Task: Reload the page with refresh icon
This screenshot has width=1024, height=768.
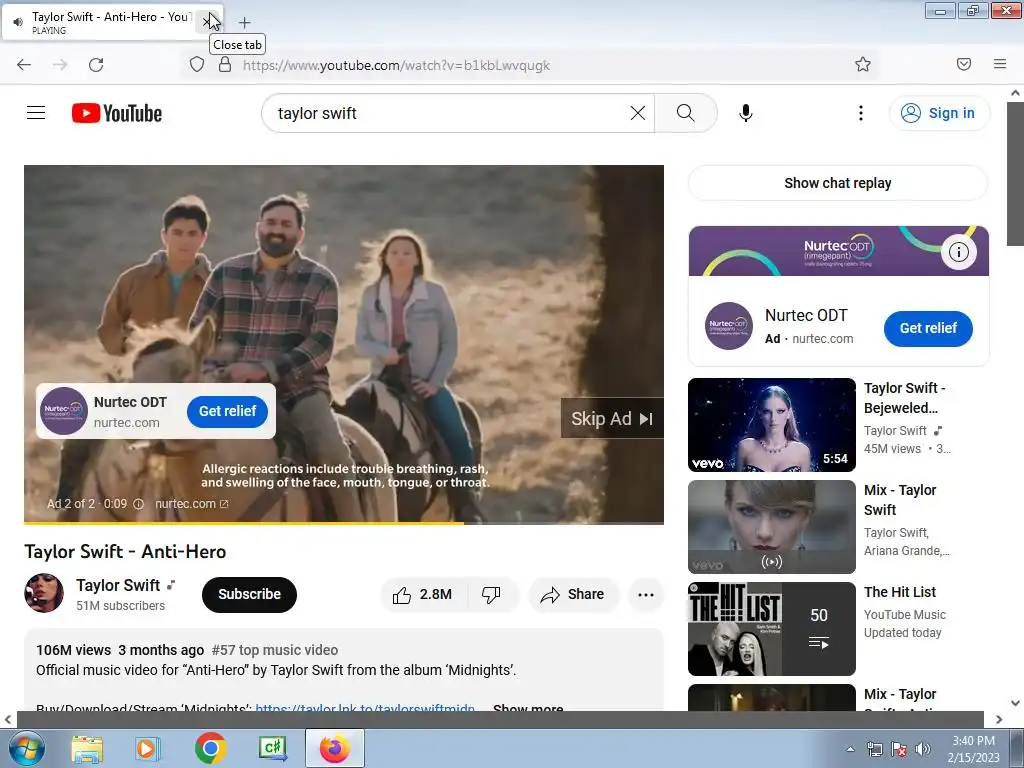Action: [x=96, y=65]
